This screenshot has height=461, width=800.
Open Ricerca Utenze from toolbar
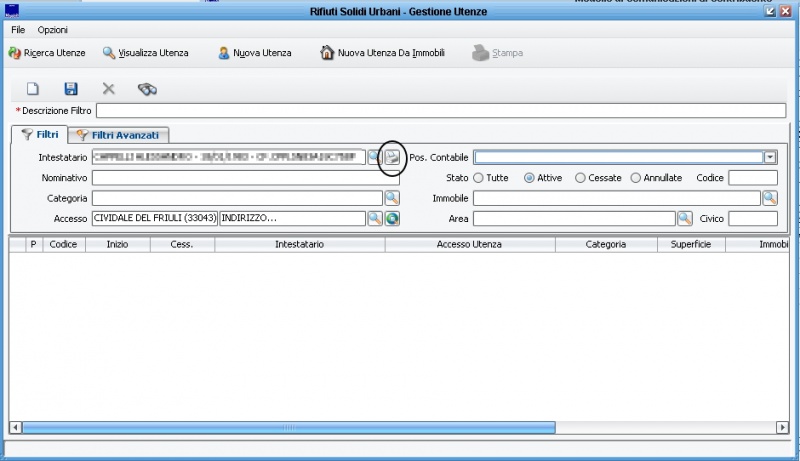pyautogui.click(x=46, y=53)
